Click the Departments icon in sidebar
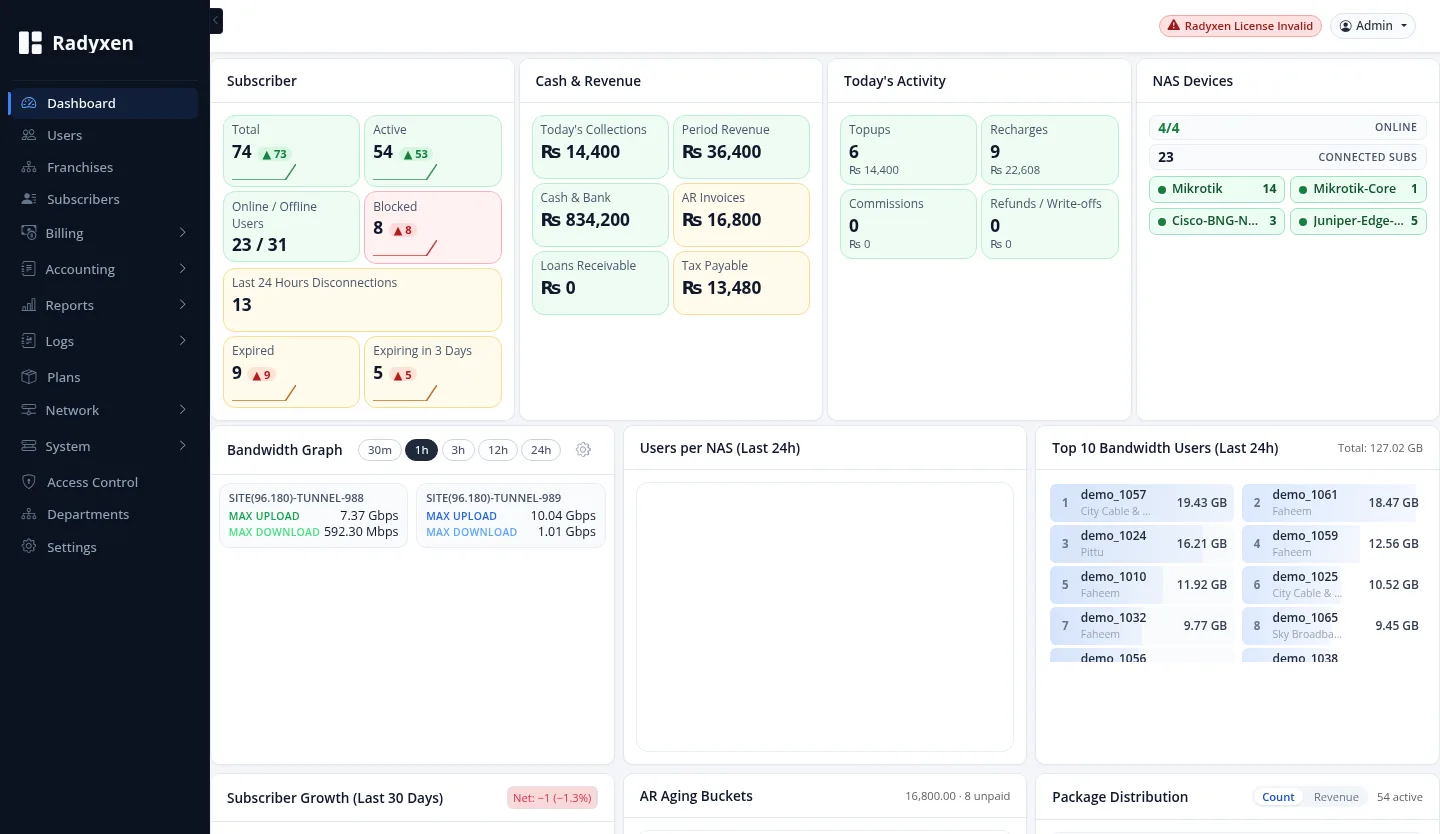The image size is (1440, 834). (x=28, y=514)
